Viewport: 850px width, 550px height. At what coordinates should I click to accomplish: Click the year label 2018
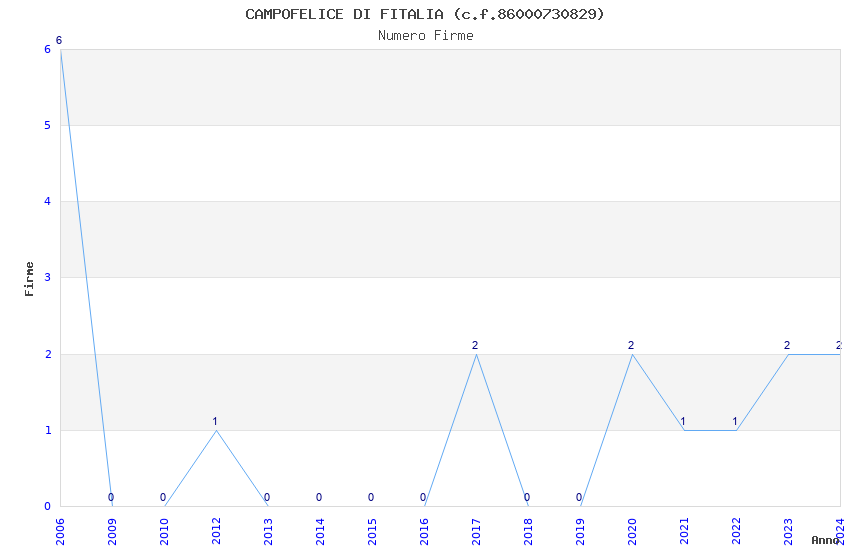point(528,531)
